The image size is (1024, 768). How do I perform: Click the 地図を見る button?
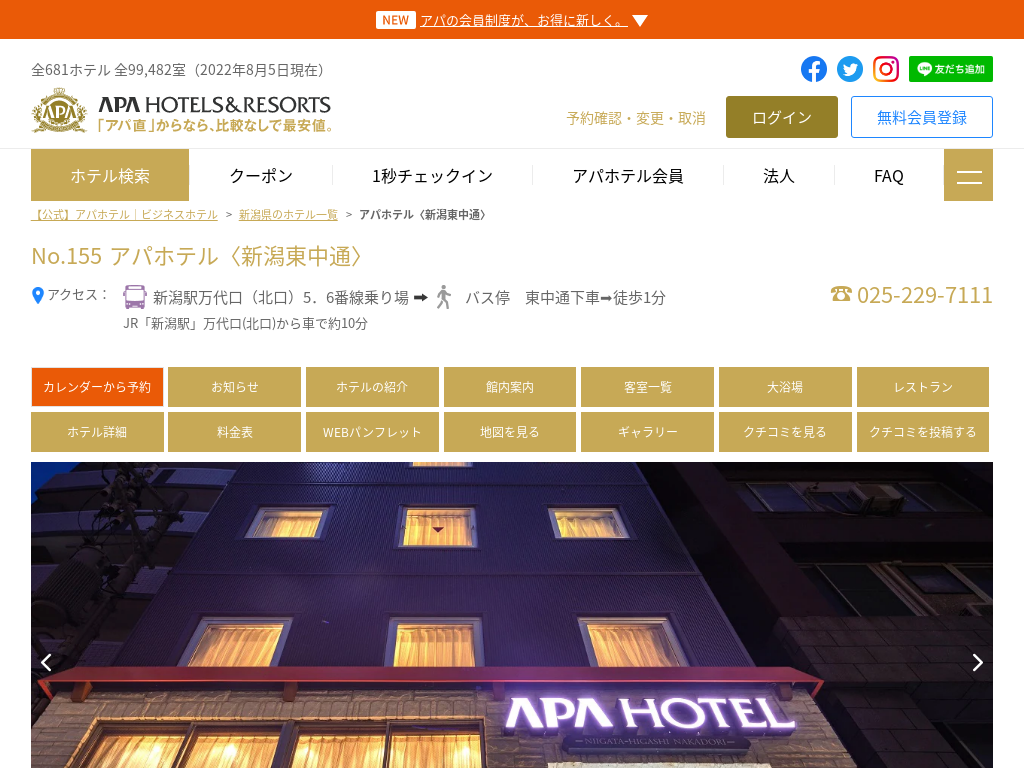510,432
